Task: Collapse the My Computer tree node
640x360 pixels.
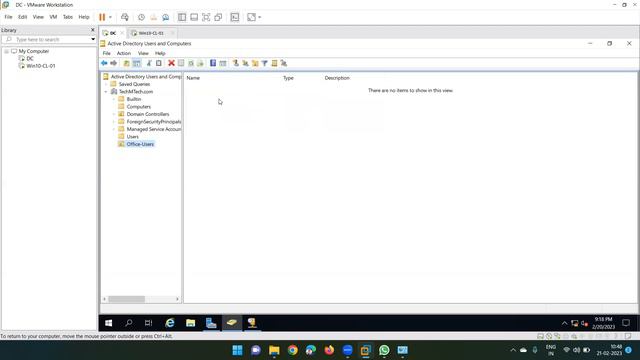Action: (x=7, y=51)
